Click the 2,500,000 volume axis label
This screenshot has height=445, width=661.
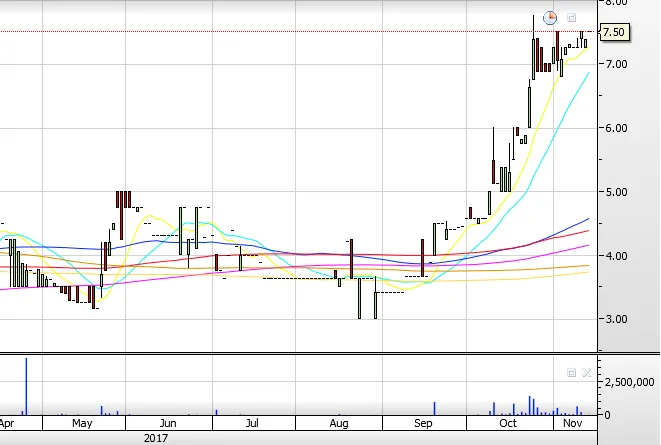pyautogui.click(x=629, y=382)
